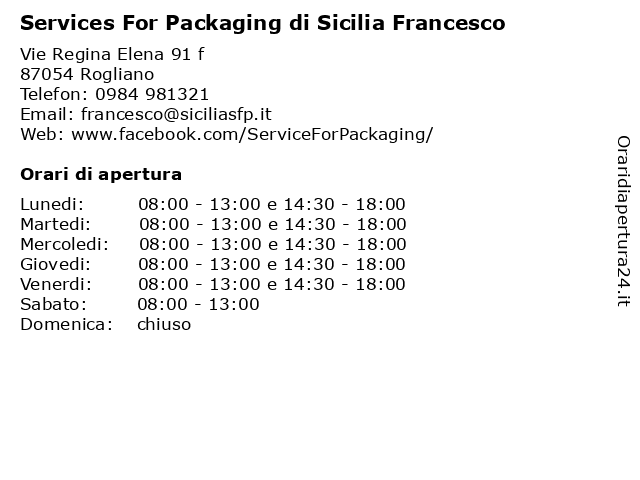Click the Mercoledi opening hours text
The image size is (640, 480).
[273, 244]
